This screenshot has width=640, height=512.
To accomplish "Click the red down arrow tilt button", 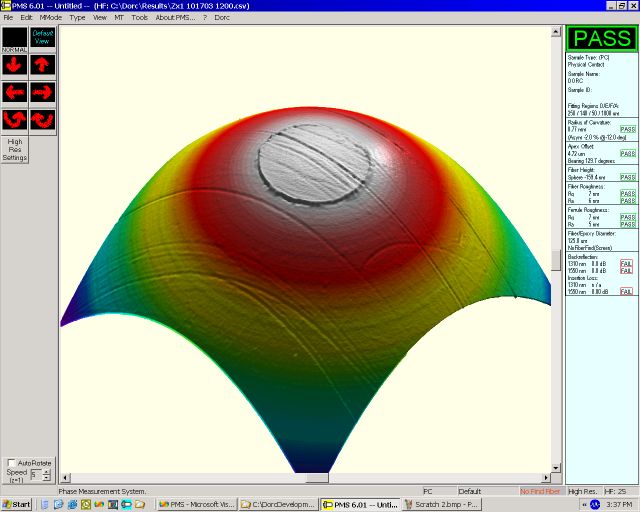I will [x=15, y=66].
